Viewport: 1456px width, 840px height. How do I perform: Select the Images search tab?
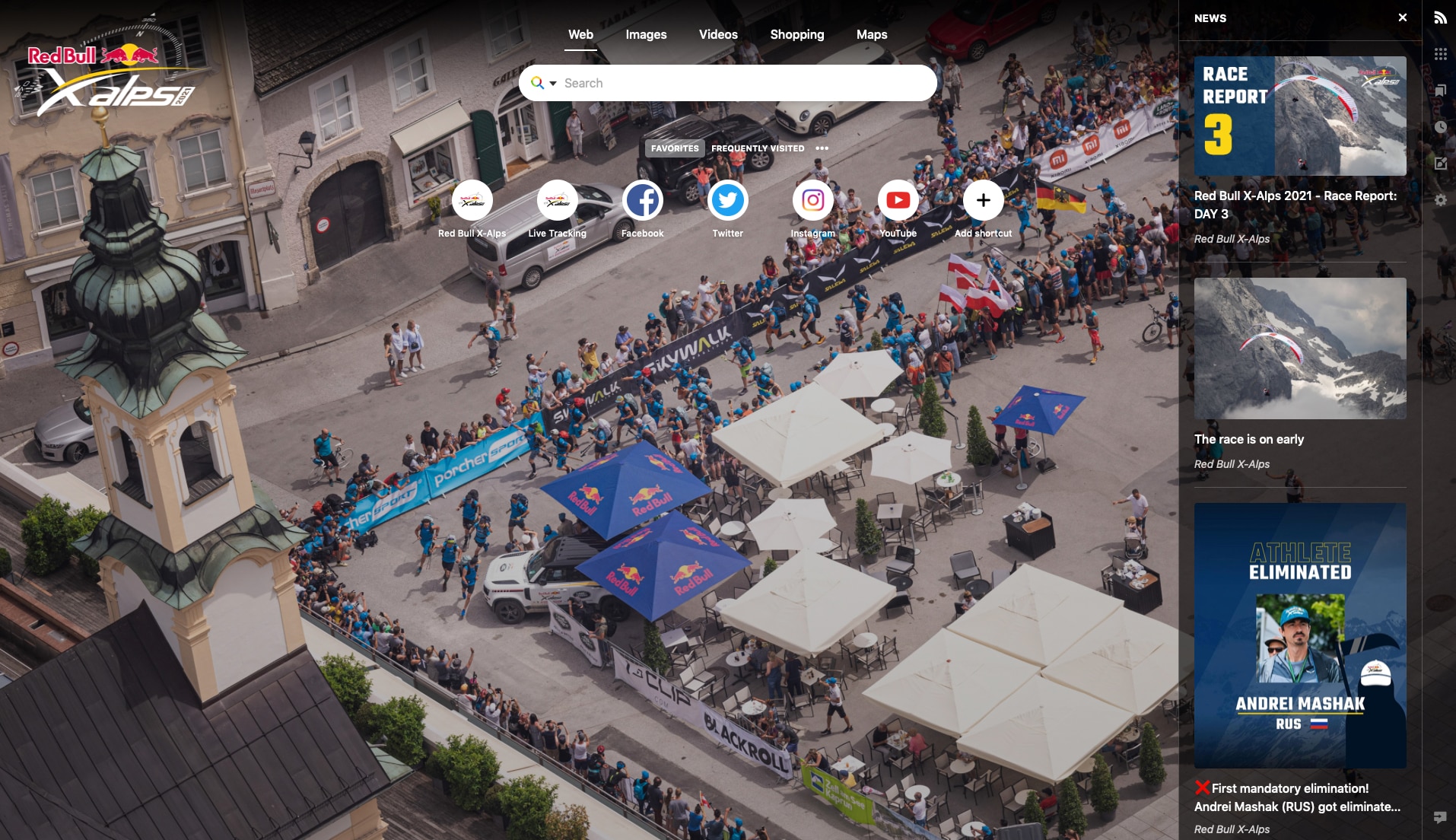click(x=646, y=34)
